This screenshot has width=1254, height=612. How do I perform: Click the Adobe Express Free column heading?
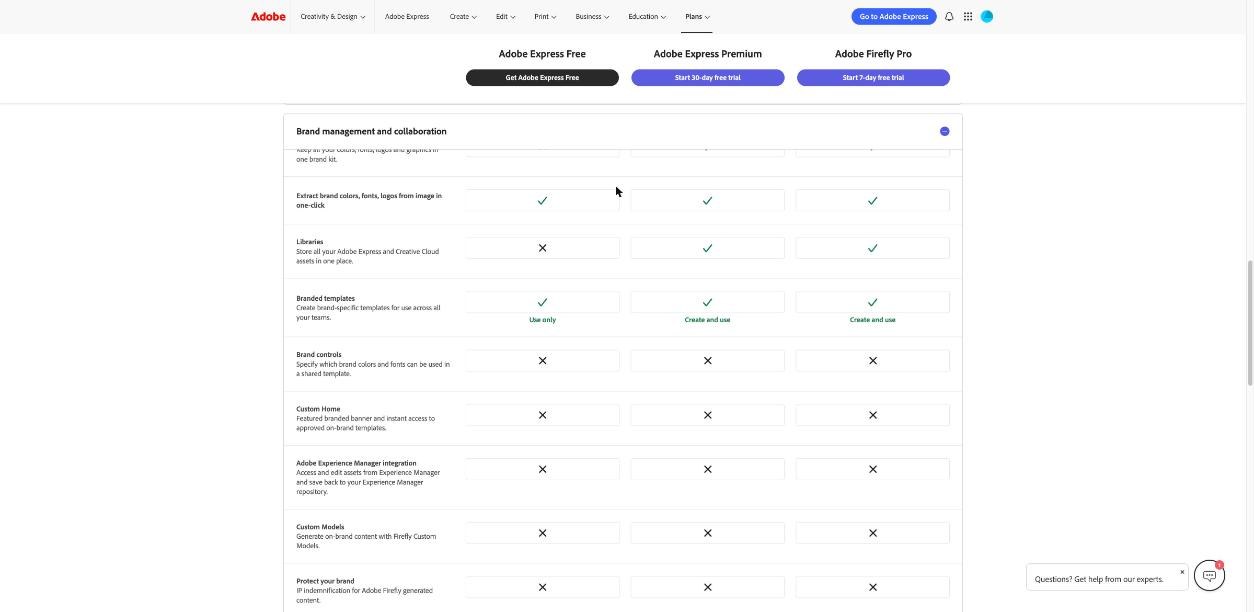(x=542, y=54)
